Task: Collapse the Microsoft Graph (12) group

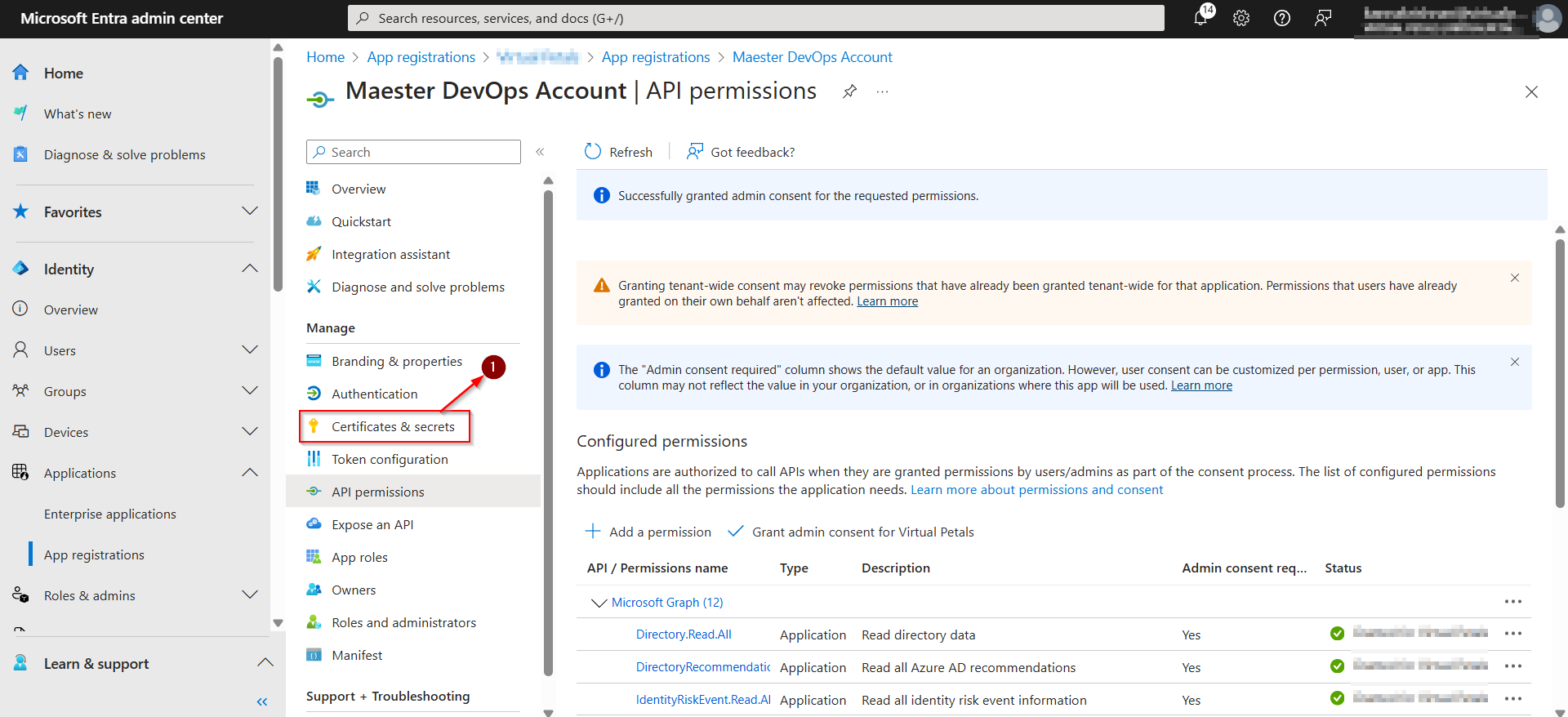Action: [599, 603]
